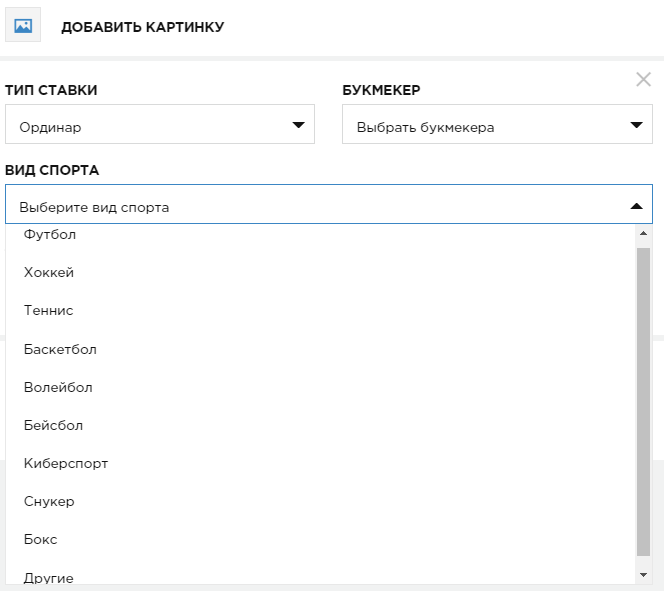This screenshot has height=591, width=664.
Task: Click the sport list scrollbar down arrow
Action: (643, 575)
